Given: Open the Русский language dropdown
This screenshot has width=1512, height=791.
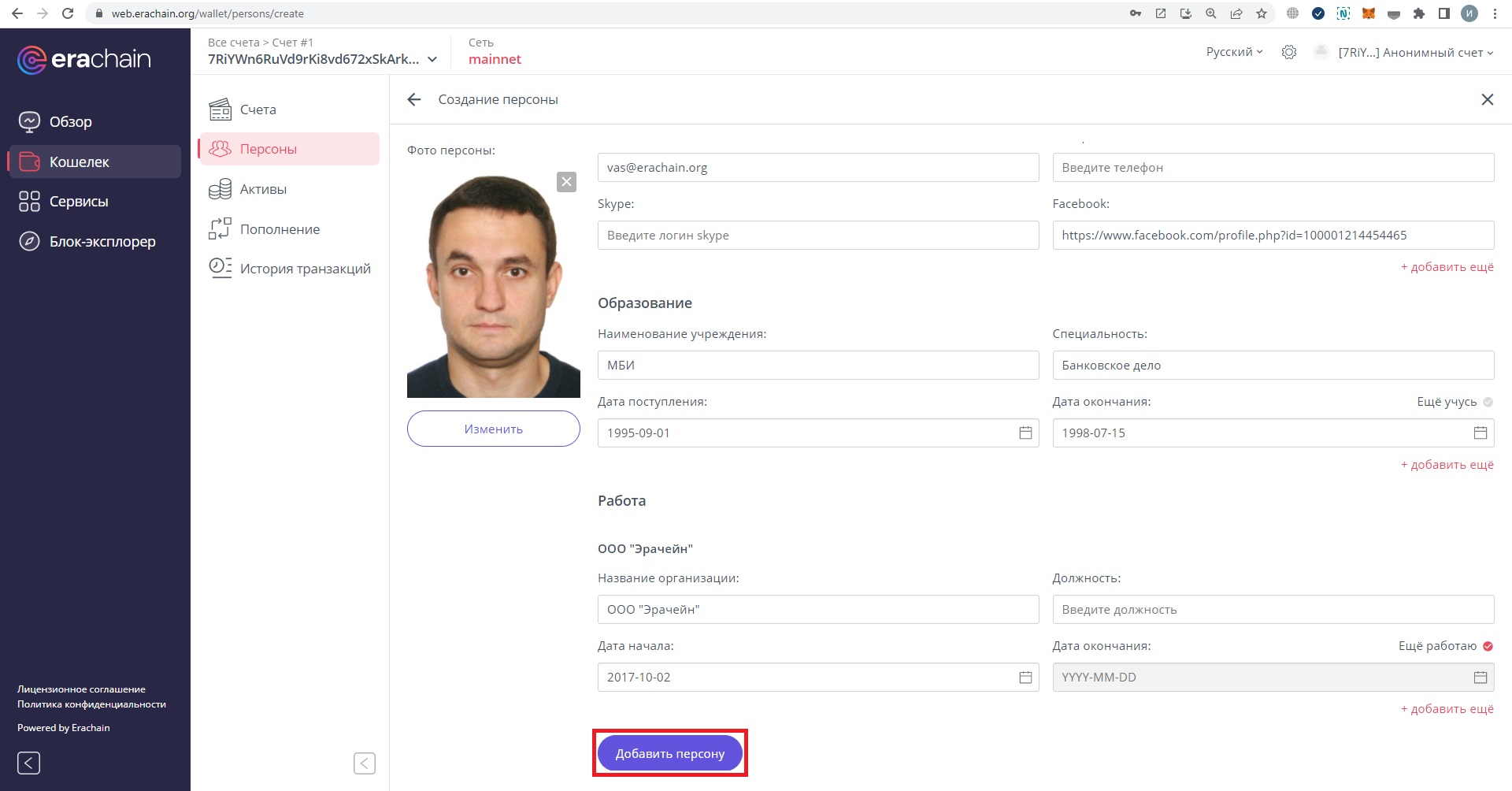Looking at the screenshot, I should pos(1232,51).
